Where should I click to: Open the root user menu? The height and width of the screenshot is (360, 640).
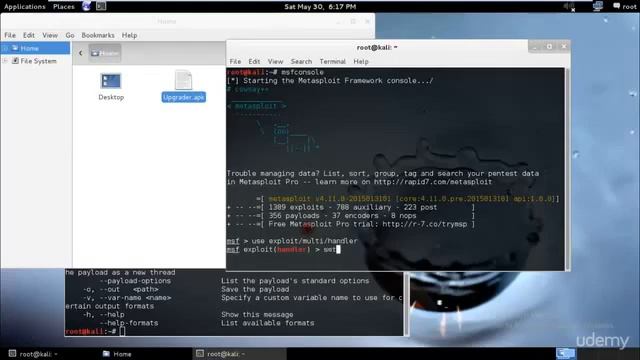[624, 7]
